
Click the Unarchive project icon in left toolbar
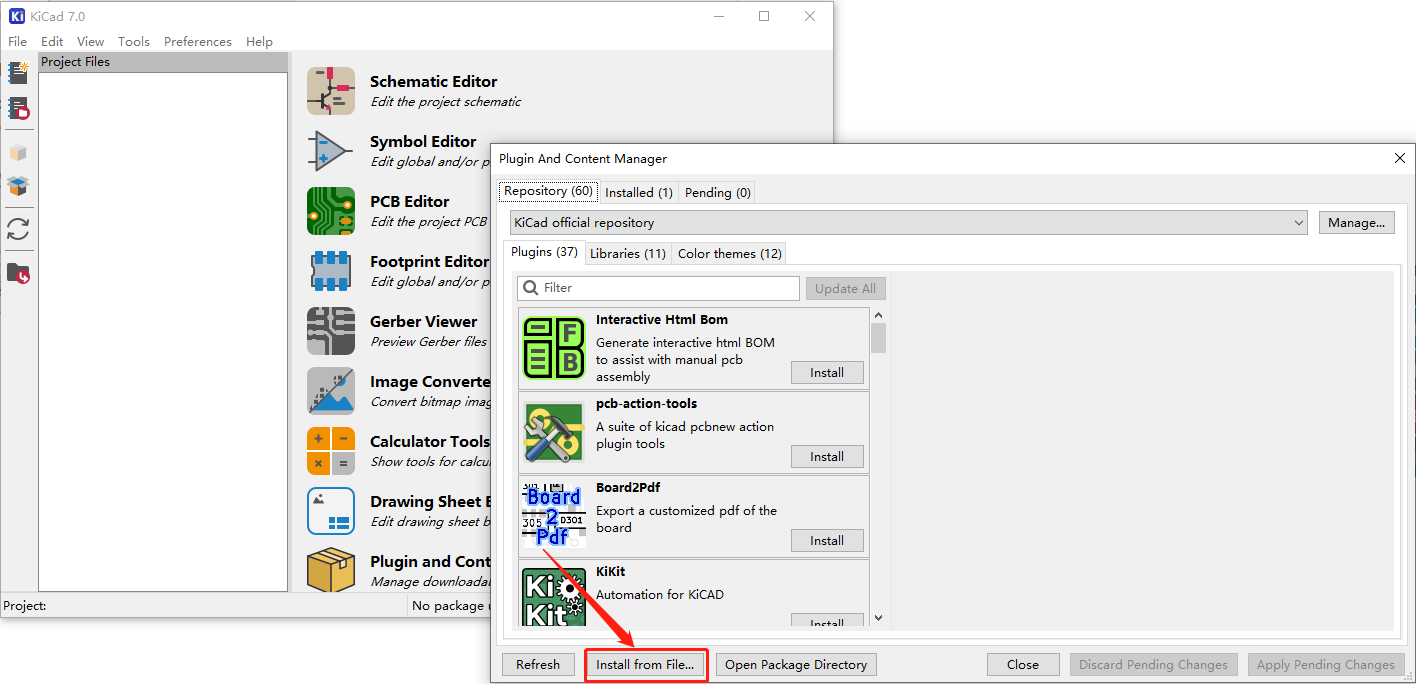point(18,186)
